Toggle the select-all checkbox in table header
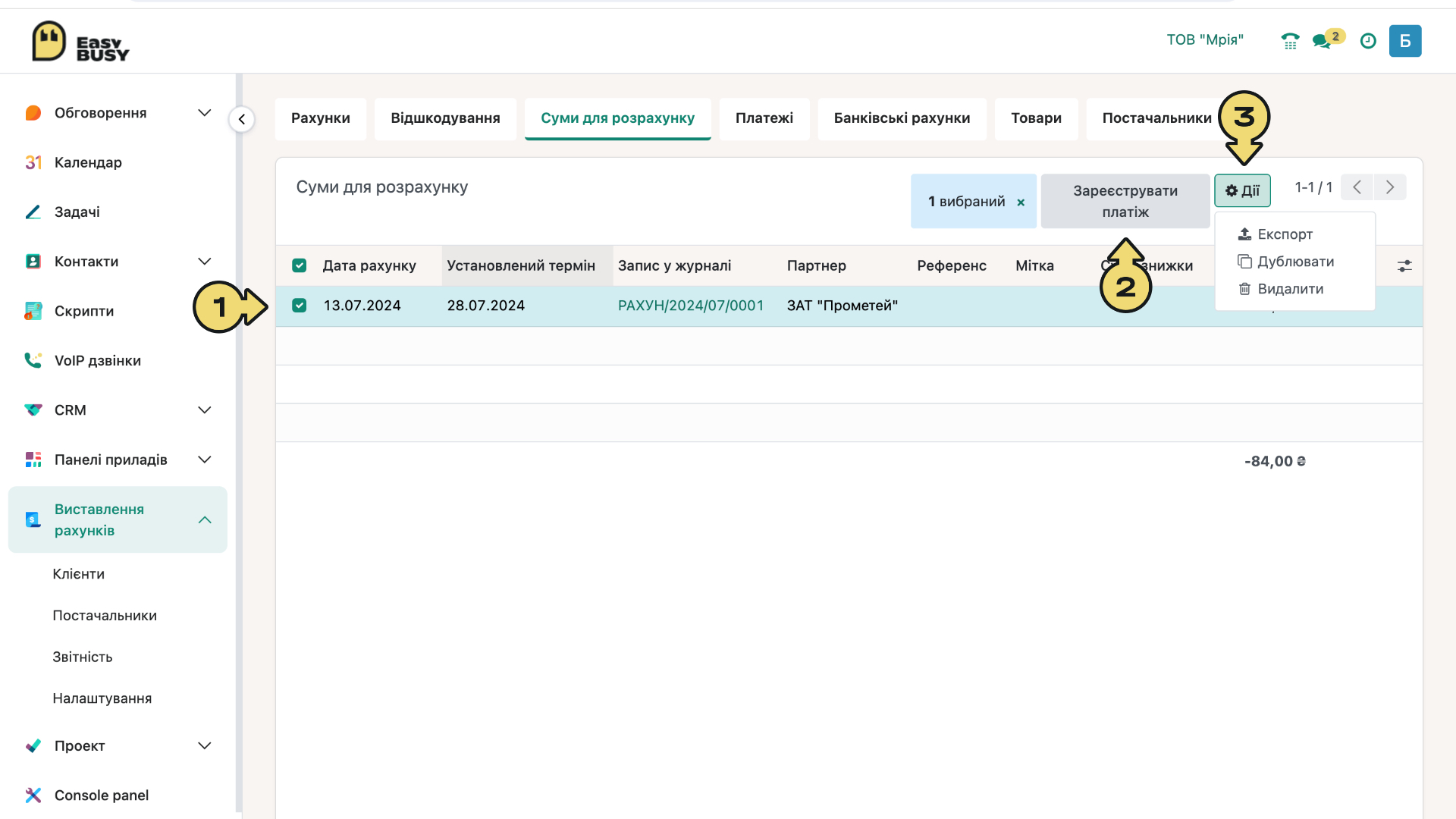 point(300,265)
